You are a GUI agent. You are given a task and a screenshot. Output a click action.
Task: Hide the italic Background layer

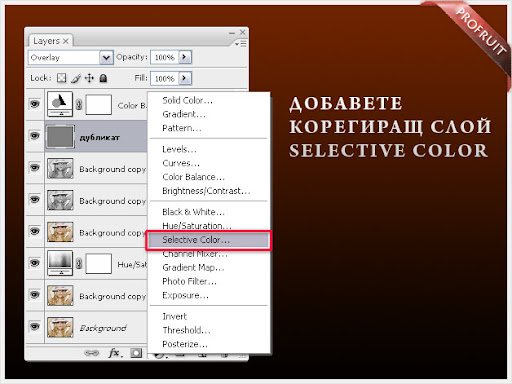(35, 327)
